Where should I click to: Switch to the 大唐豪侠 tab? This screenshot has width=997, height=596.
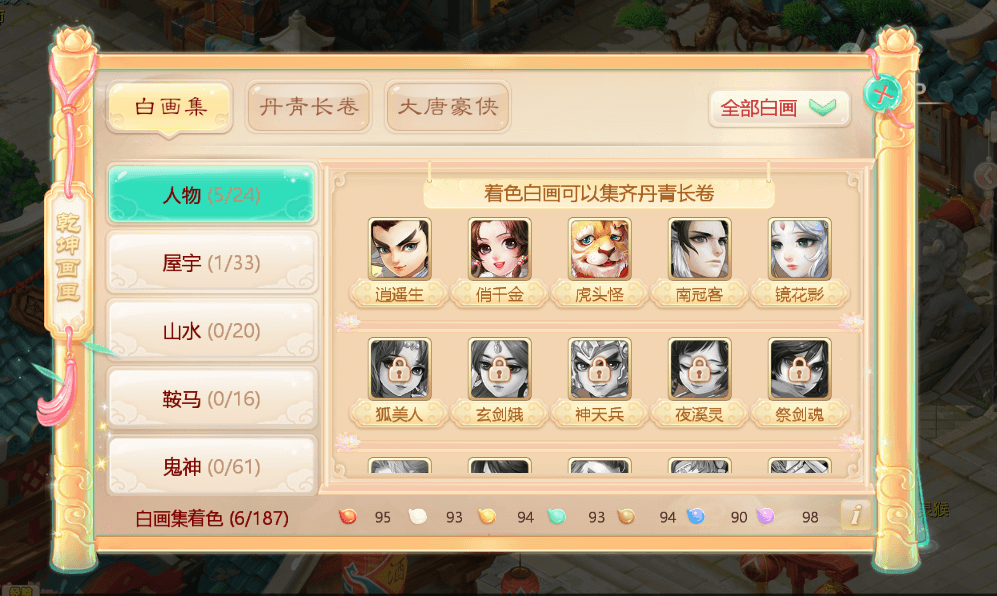click(448, 106)
